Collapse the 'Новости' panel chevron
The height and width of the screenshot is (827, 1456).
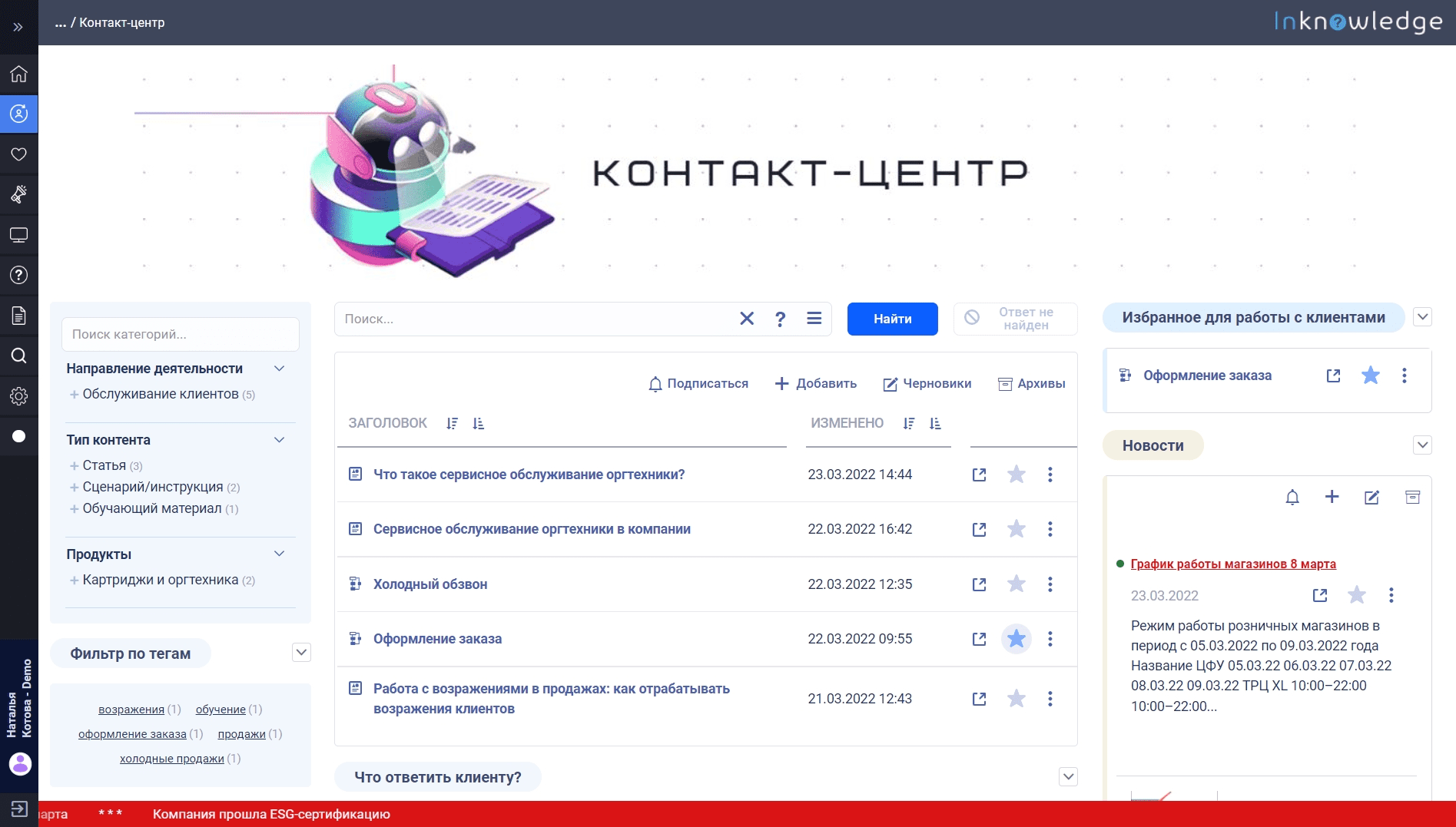pos(1422,445)
